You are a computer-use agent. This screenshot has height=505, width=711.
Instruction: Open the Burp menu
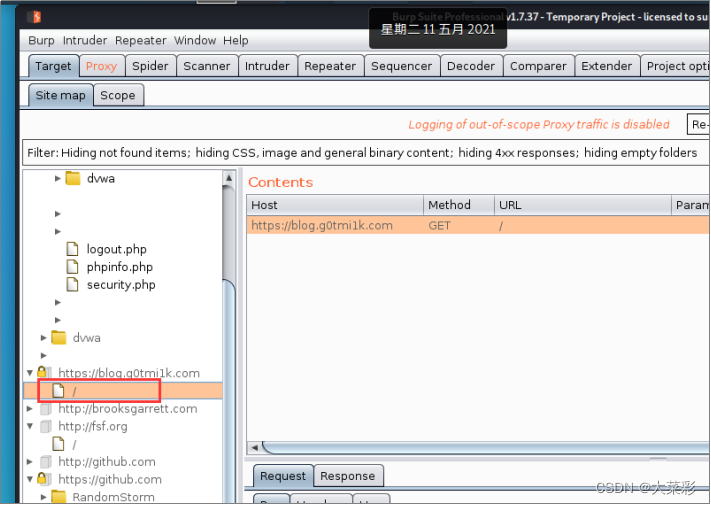click(x=41, y=40)
